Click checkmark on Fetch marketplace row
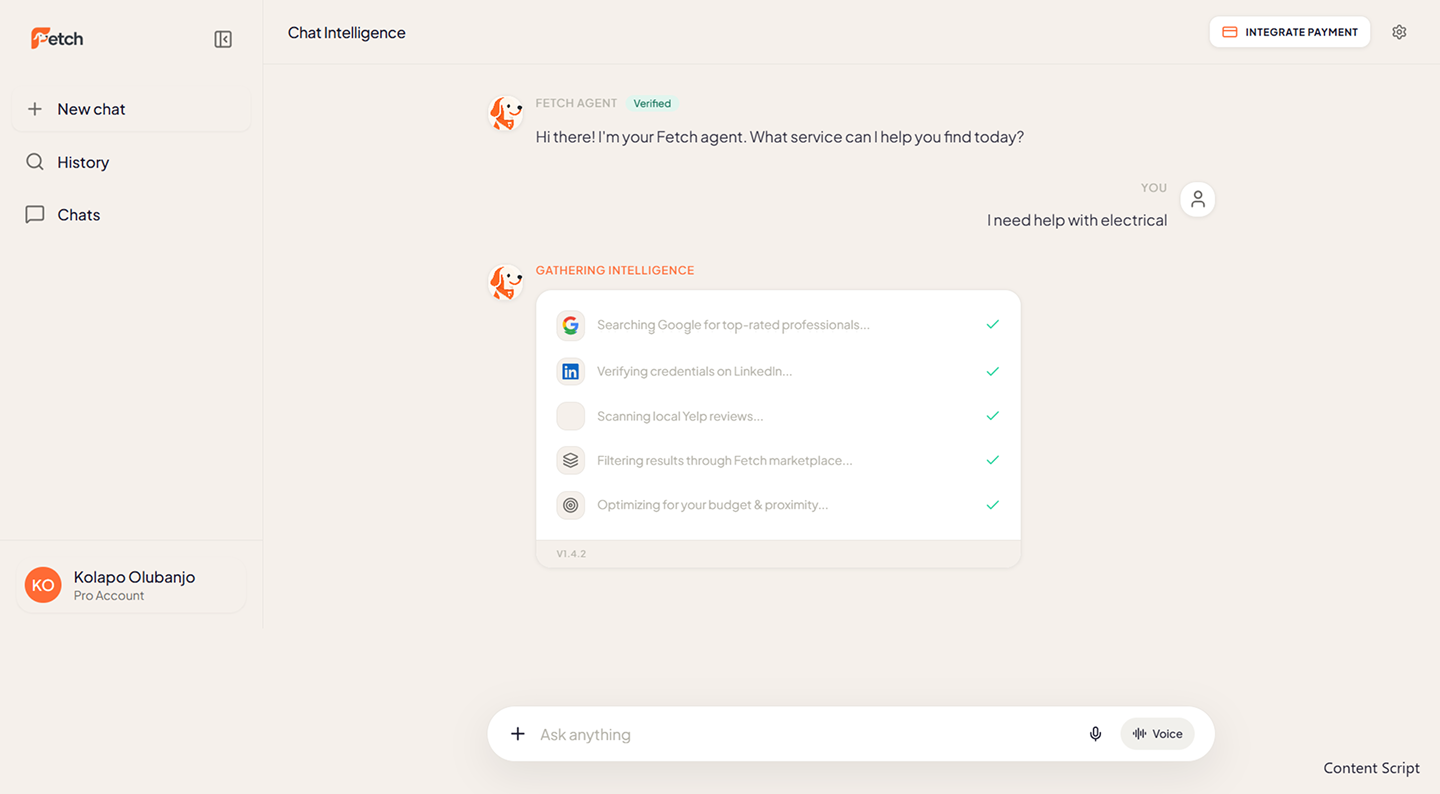This screenshot has height=794, width=1440. pos(993,460)
